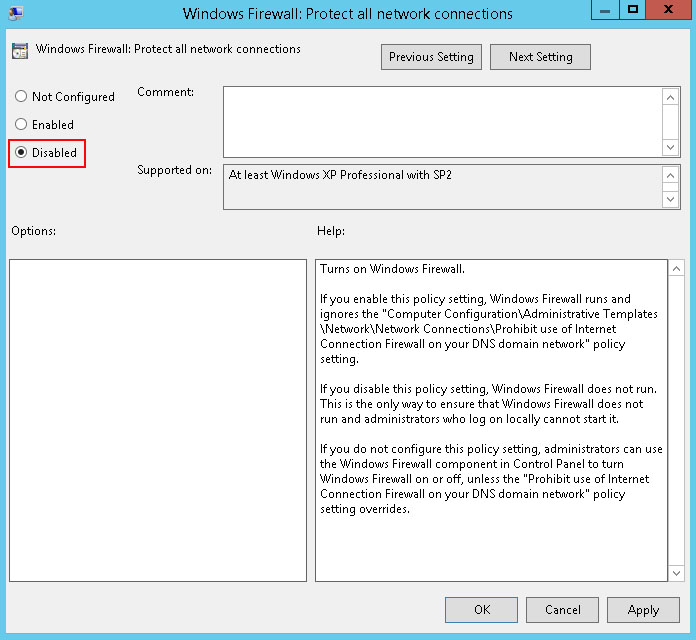This screenshot has height=640, width=696.
Task: Click inside the Comment text box
Action: [442, 121]
